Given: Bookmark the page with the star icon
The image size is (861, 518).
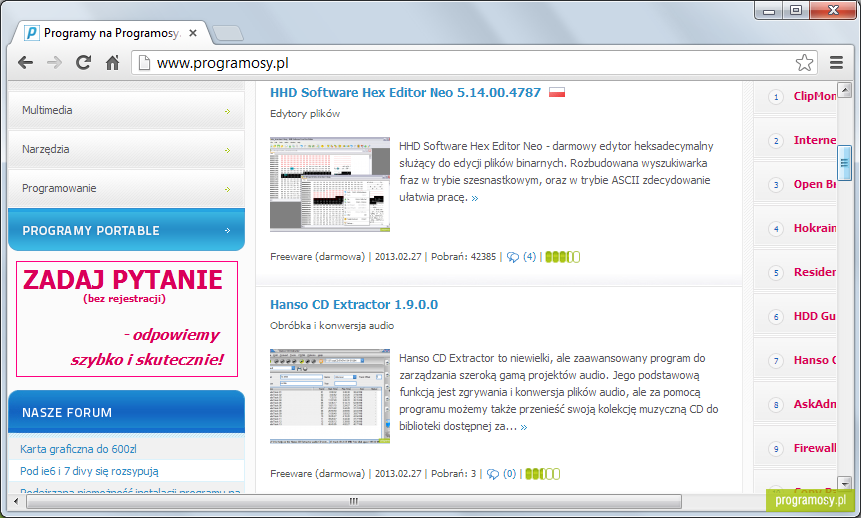Looking at the screenshot, I should (804, 63).
